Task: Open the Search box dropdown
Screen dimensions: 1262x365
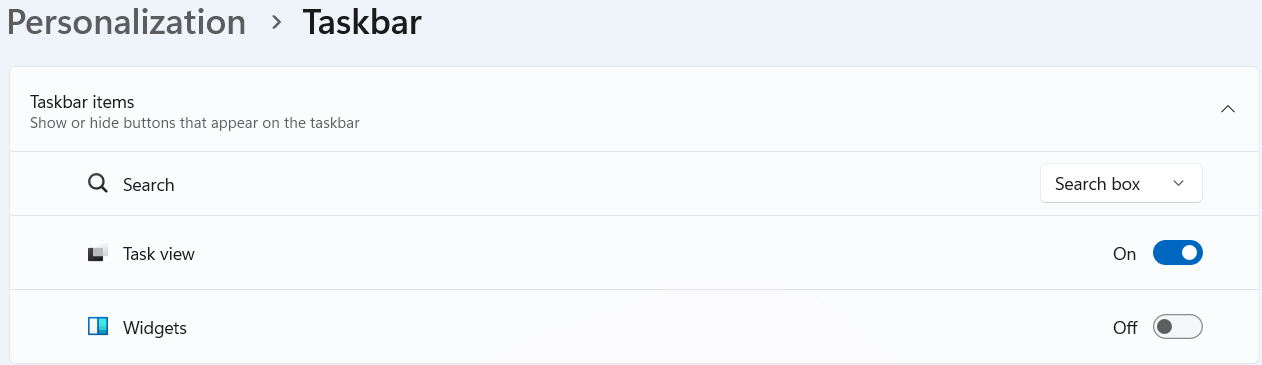Action: (x=1121, y=184)
